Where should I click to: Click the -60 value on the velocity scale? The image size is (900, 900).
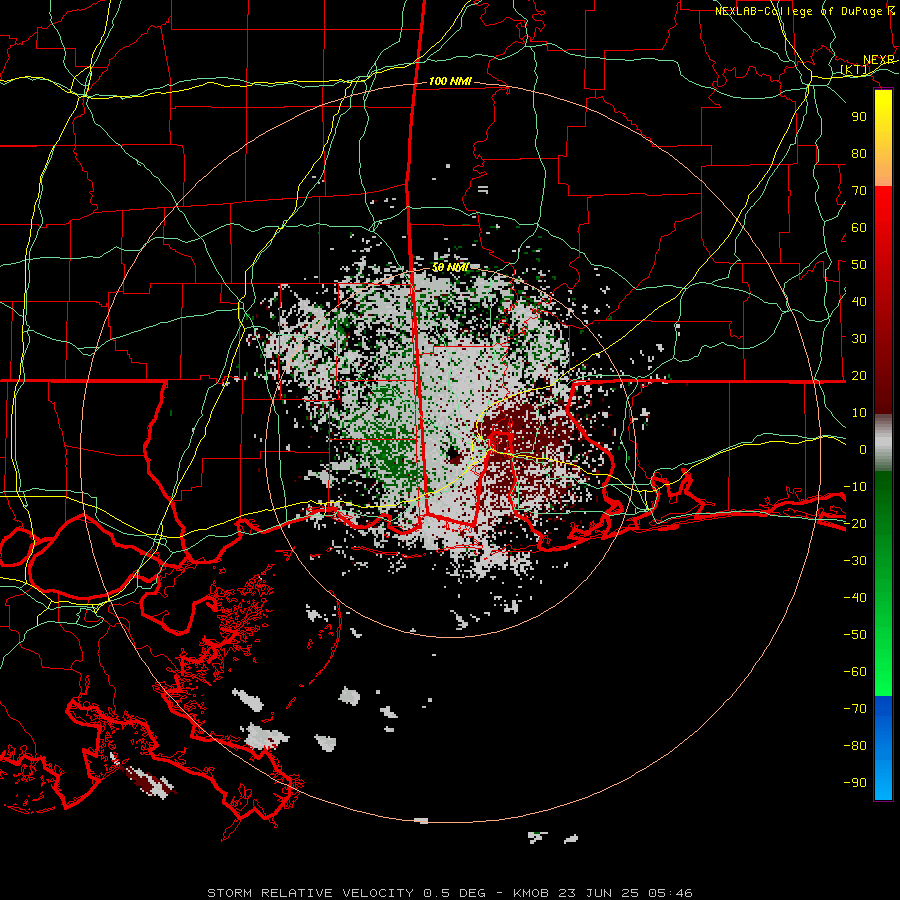(855, 672)
